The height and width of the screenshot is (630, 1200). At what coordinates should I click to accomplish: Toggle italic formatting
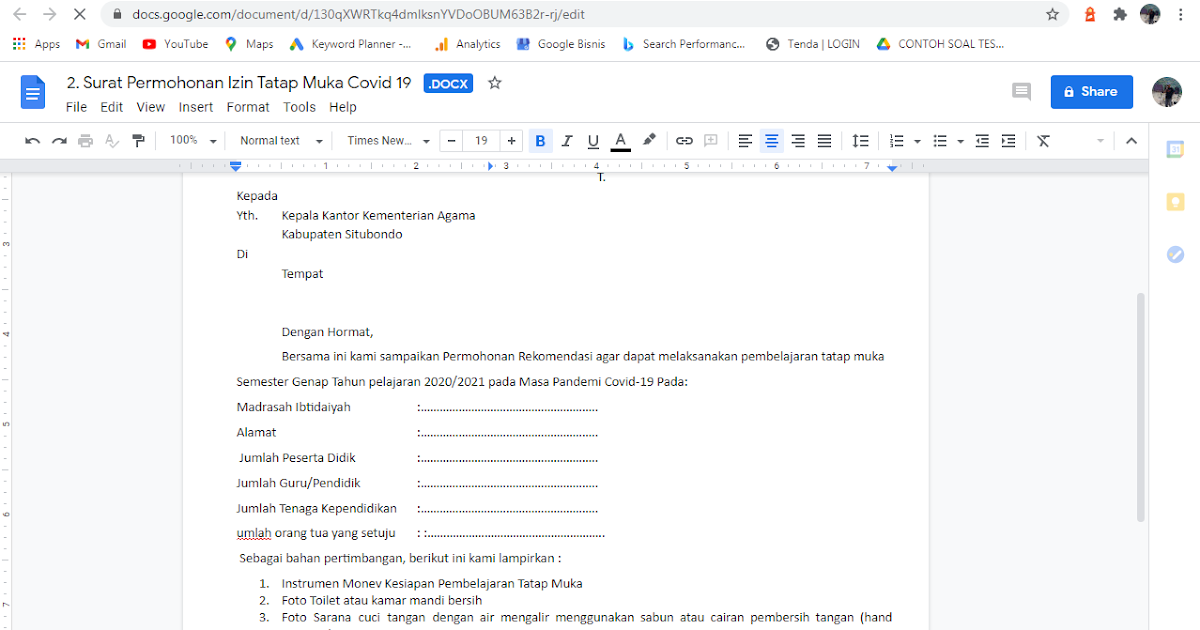tap(567, 141)
